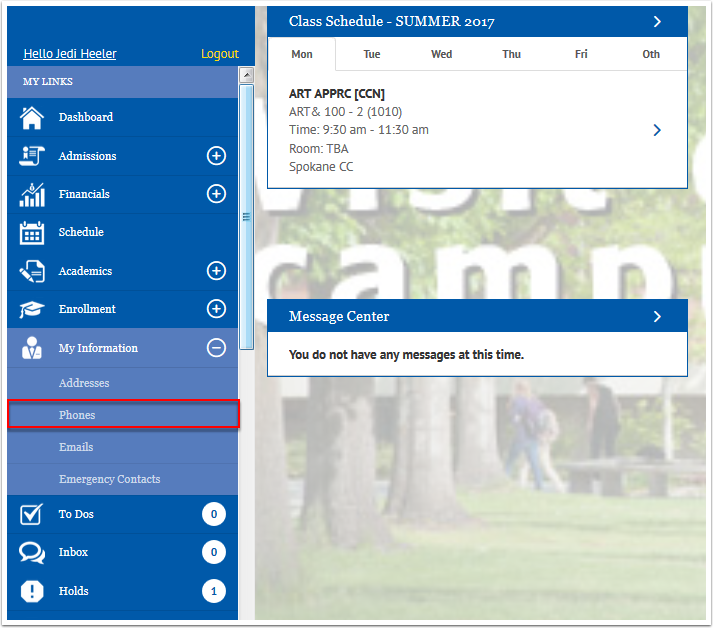
Task: Select the Mon schedule tab
Action: (x=302, y=55)
